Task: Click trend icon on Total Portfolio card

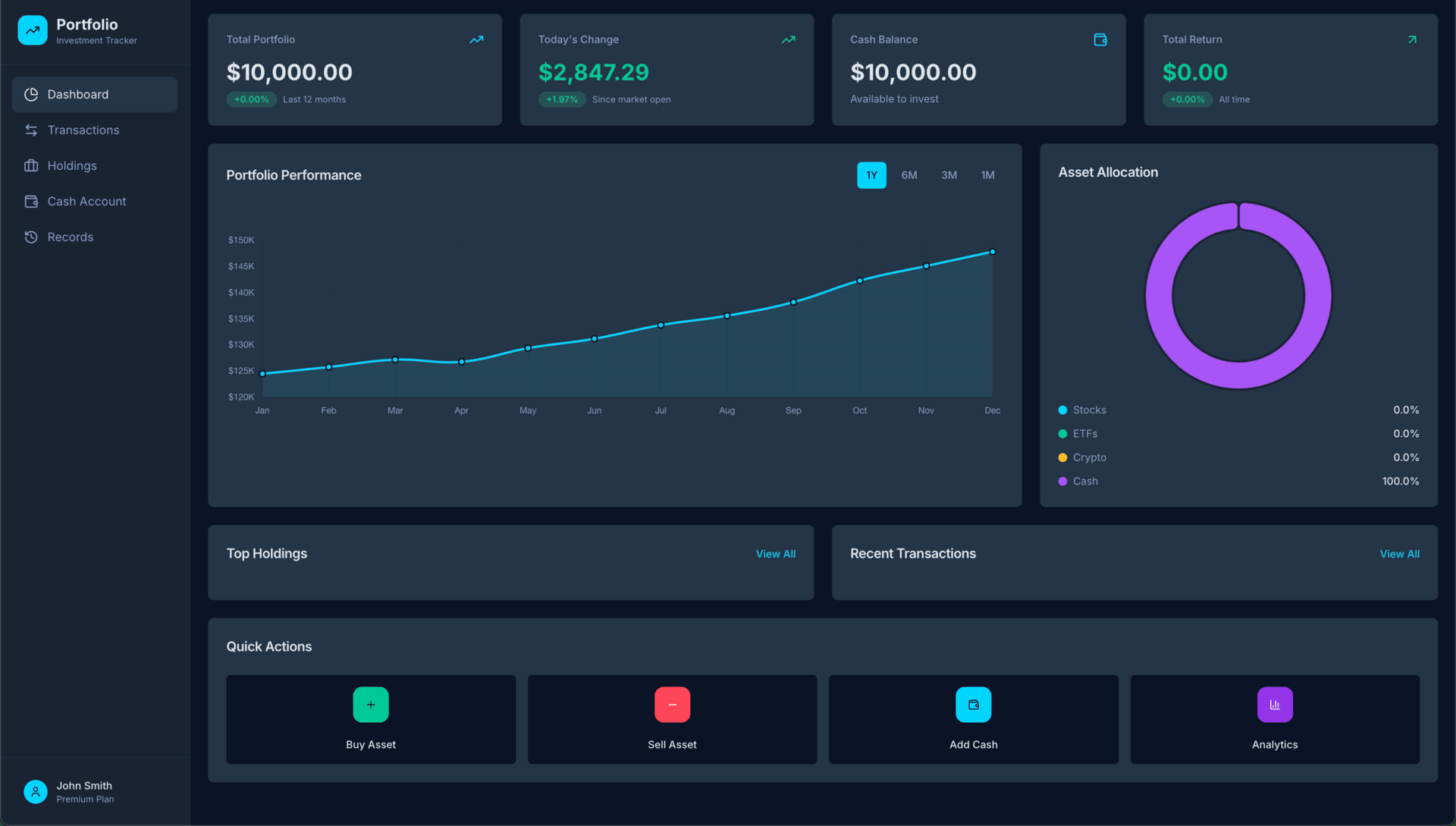Action: [x=476, y=39]
